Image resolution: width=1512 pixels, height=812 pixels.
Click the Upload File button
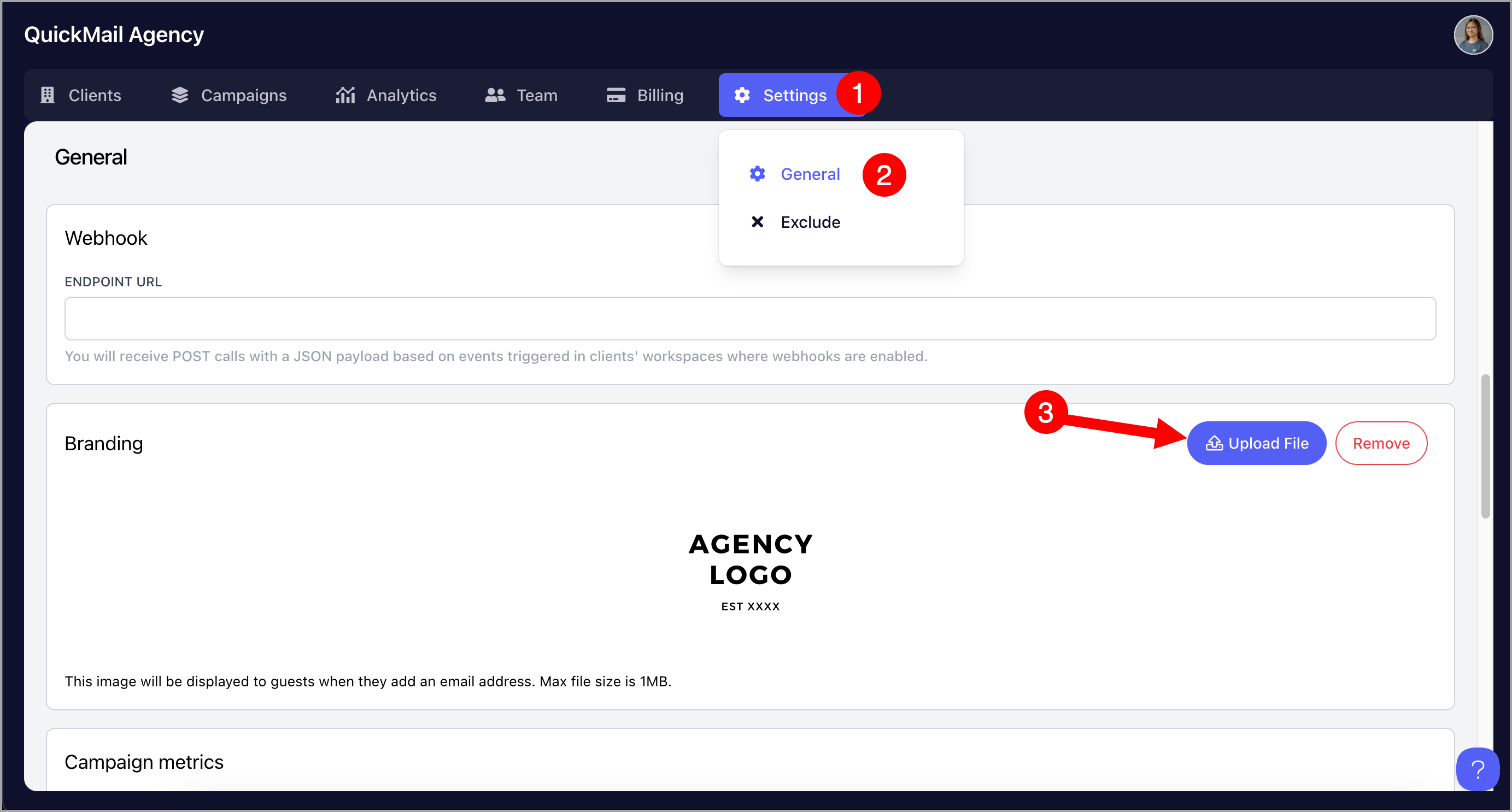click(1257, 443)
